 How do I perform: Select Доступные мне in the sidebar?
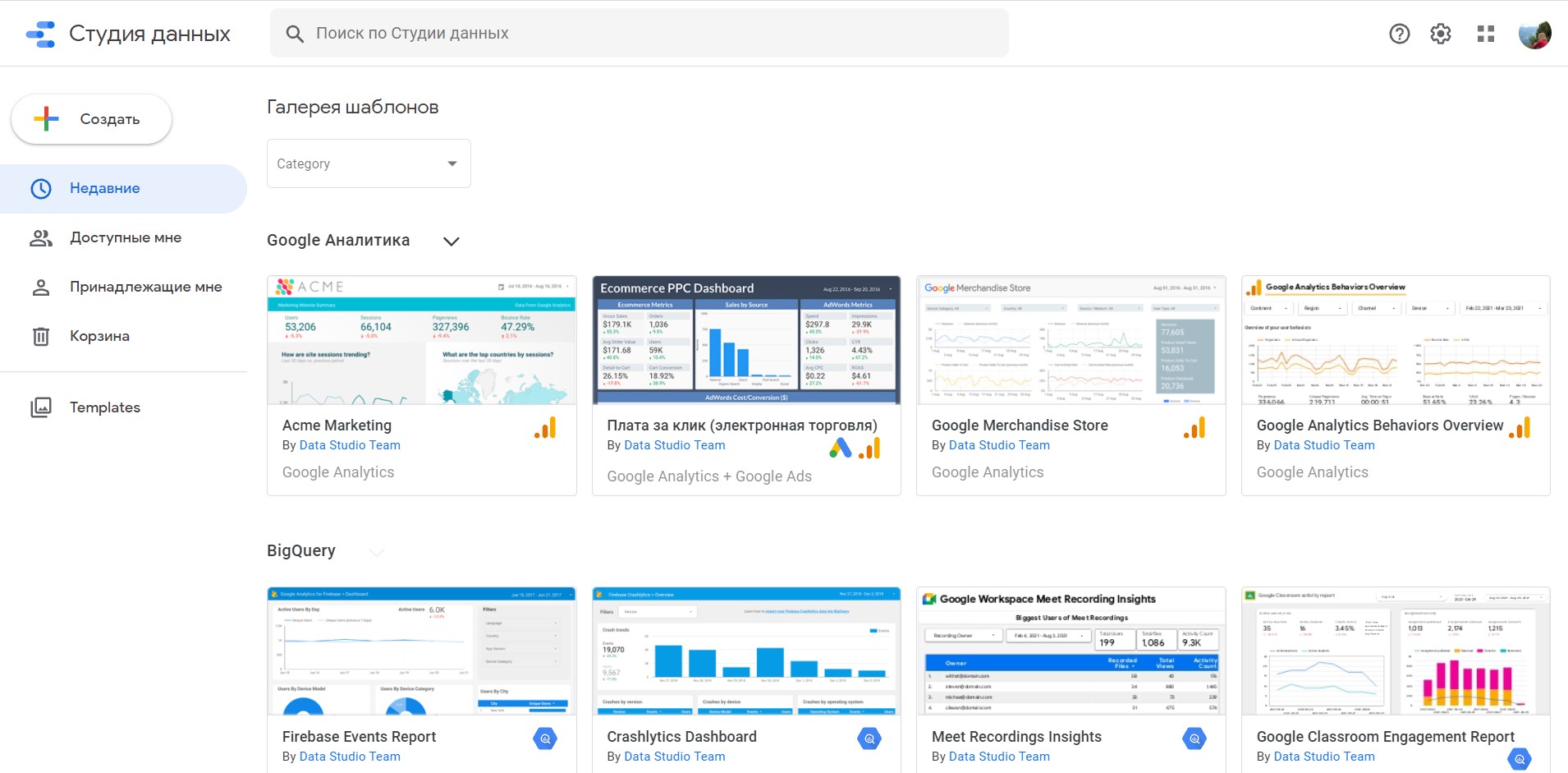123,238
